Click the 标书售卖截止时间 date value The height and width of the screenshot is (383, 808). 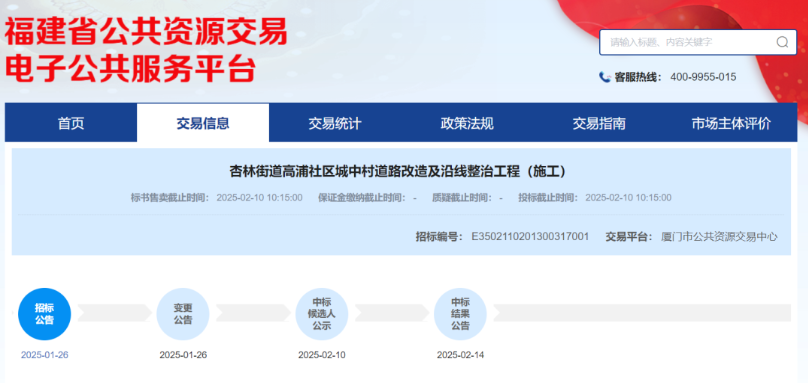(259, 198)
